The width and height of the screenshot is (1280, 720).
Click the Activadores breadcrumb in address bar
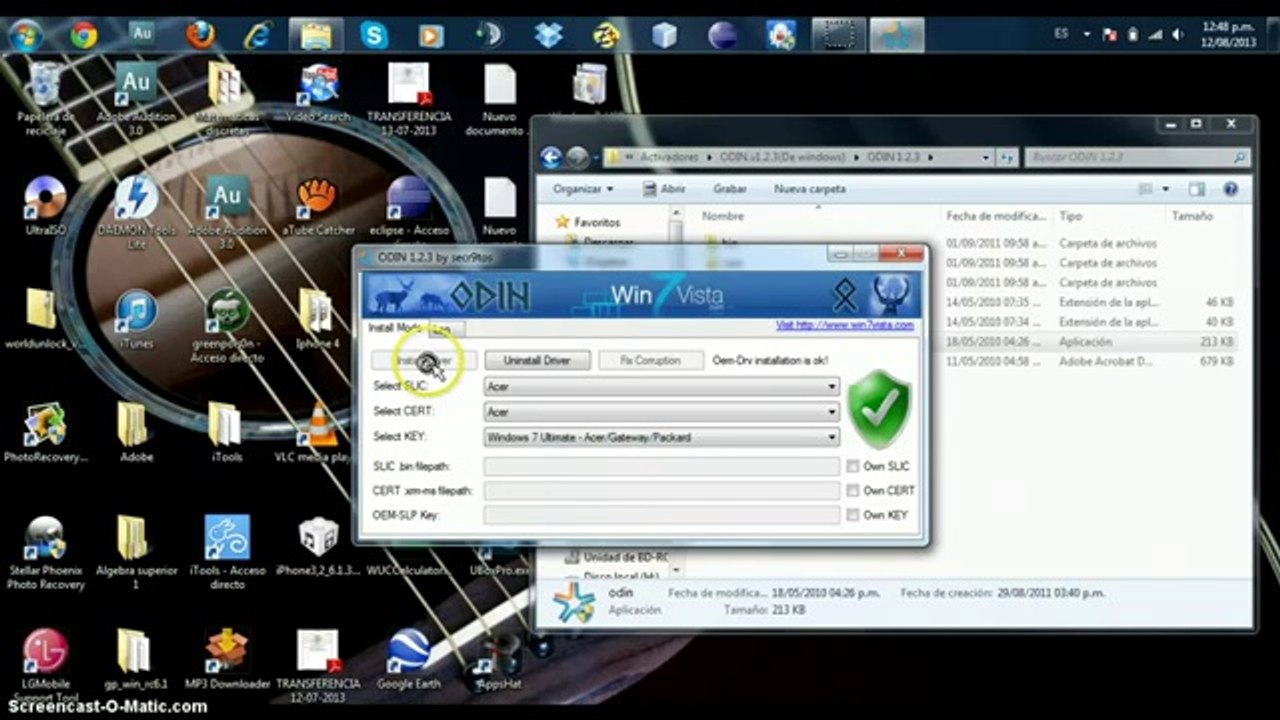click(669, 158)
